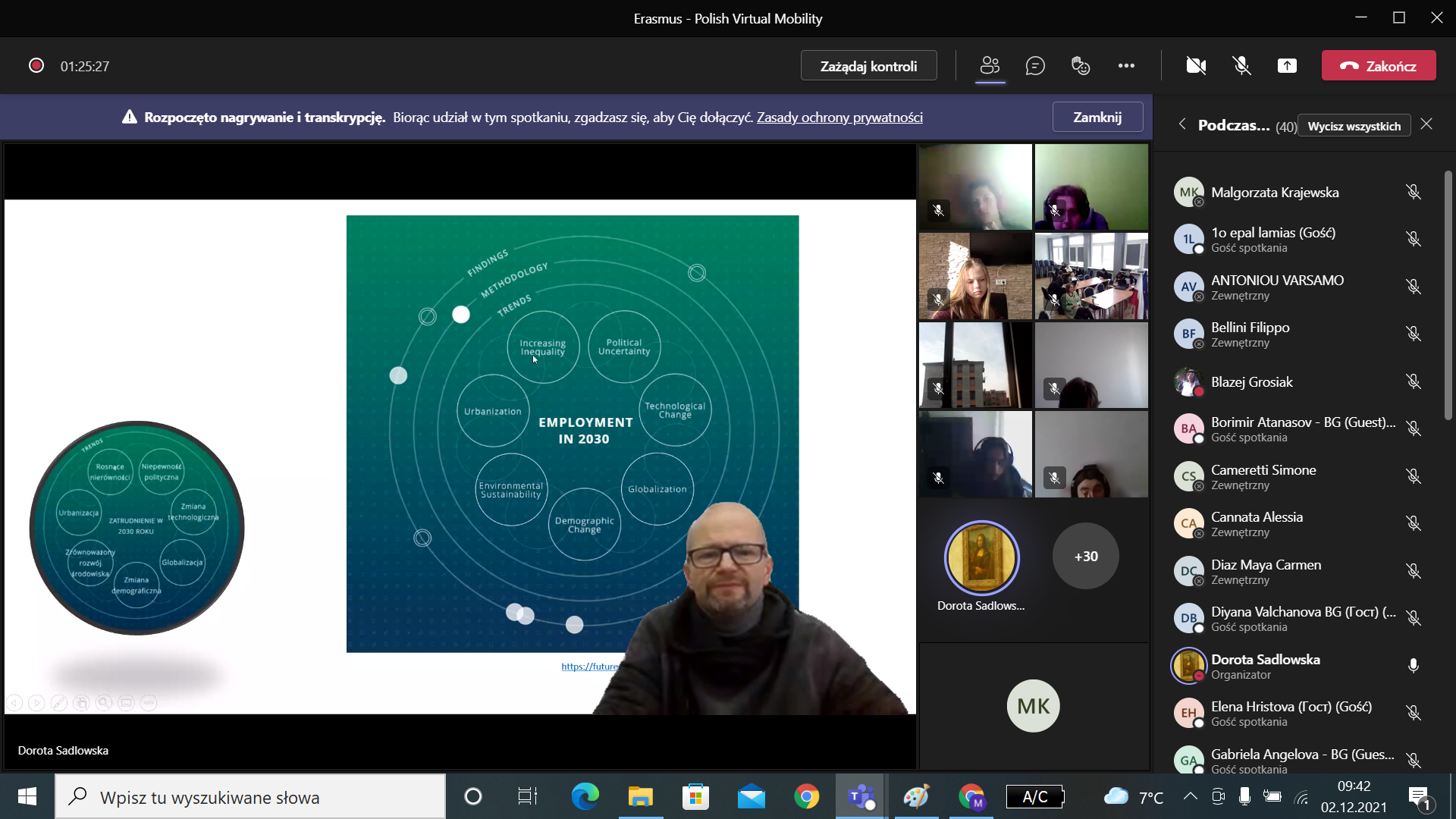
Task: Open the meeting chat icon
Action: [x=1035, y=66]
